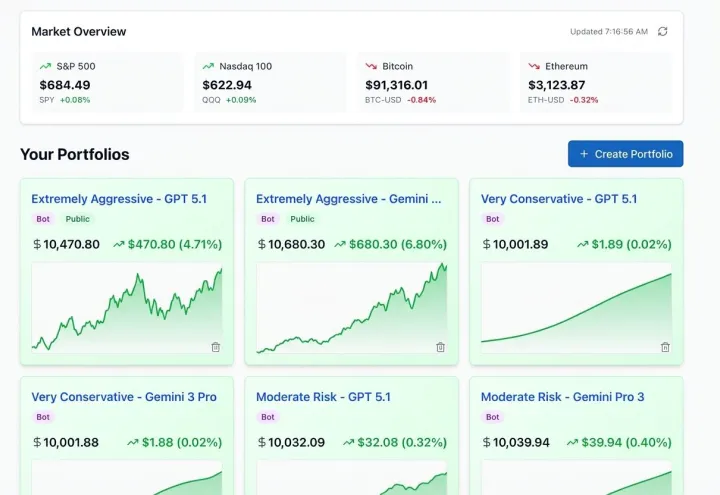Delete the Very Conservative - GPT 5.1 portfolio

click(x=665, y=347)
